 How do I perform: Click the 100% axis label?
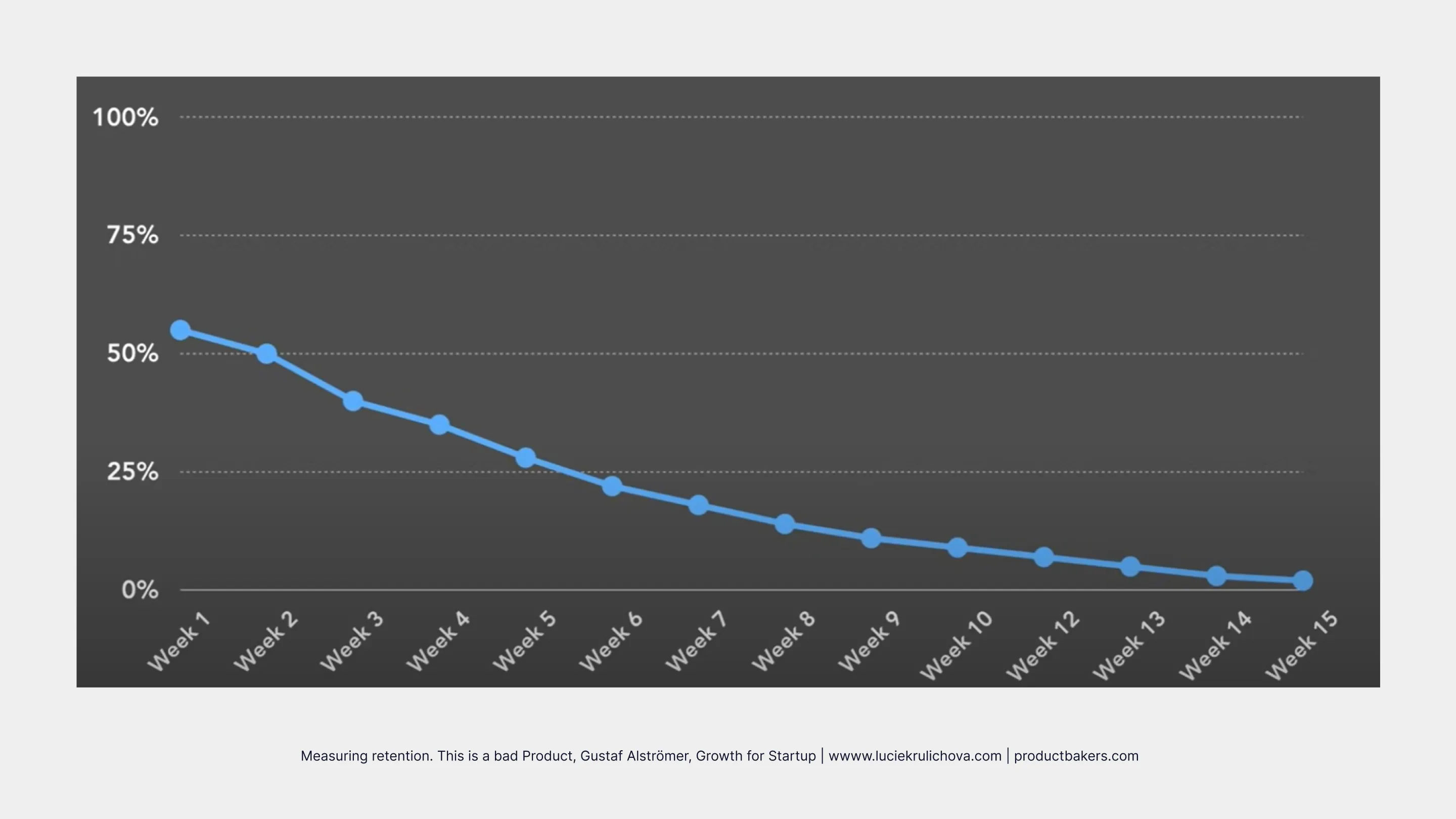pyautogui.click(x=125, y=118)
